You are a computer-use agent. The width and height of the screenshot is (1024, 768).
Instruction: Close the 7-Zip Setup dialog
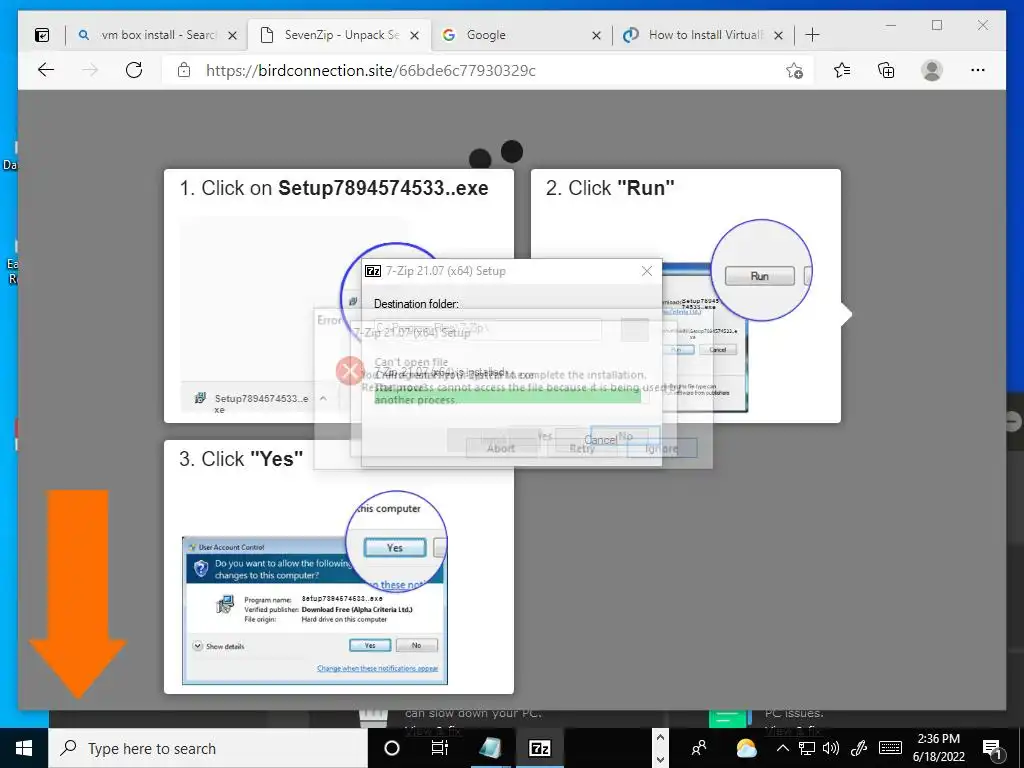[x=647, y=271]
